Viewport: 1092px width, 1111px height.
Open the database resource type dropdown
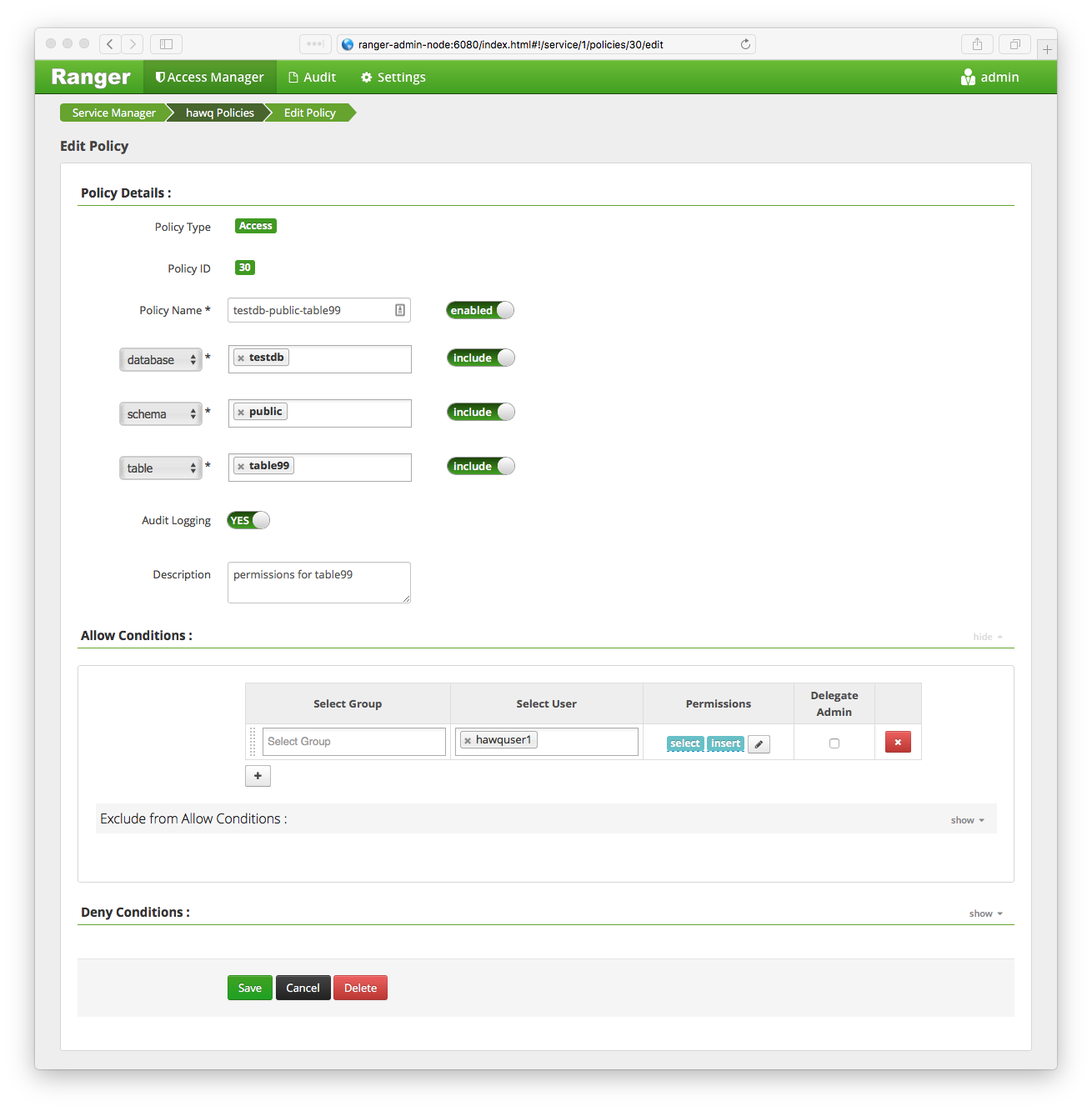[161, 360]
